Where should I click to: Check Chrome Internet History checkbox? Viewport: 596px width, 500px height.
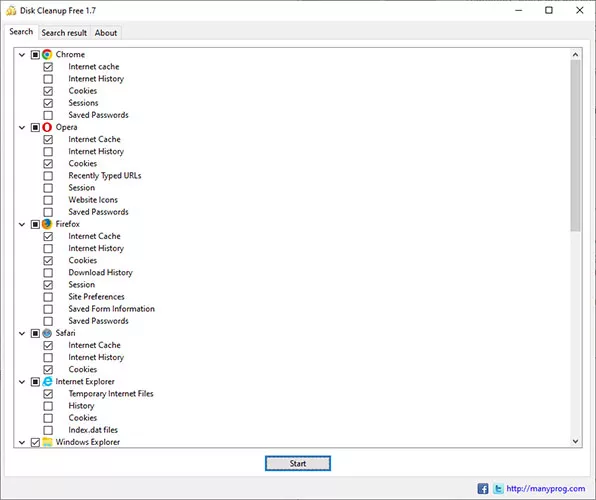(48, 79)
